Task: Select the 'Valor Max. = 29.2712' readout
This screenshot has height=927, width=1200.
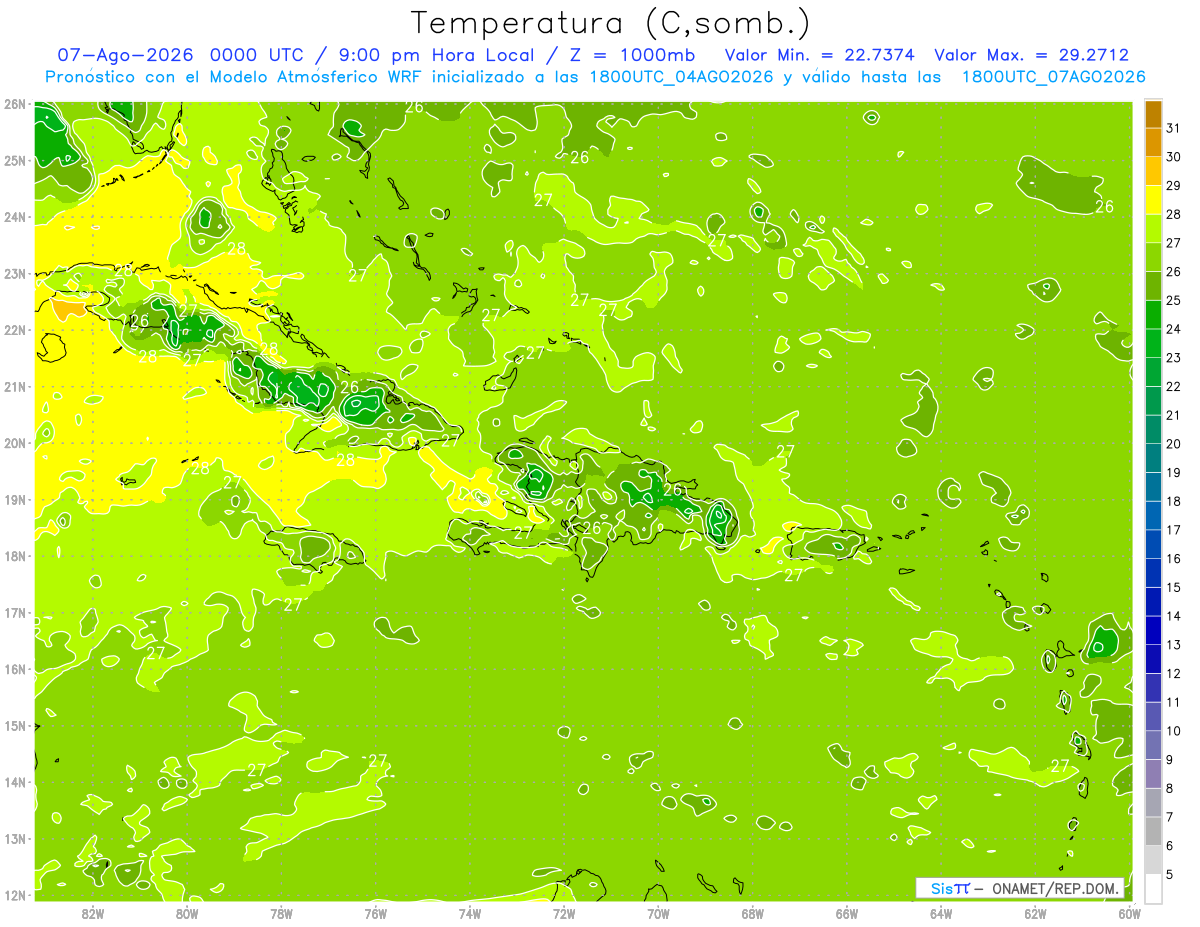Action: coord(1032,55)
